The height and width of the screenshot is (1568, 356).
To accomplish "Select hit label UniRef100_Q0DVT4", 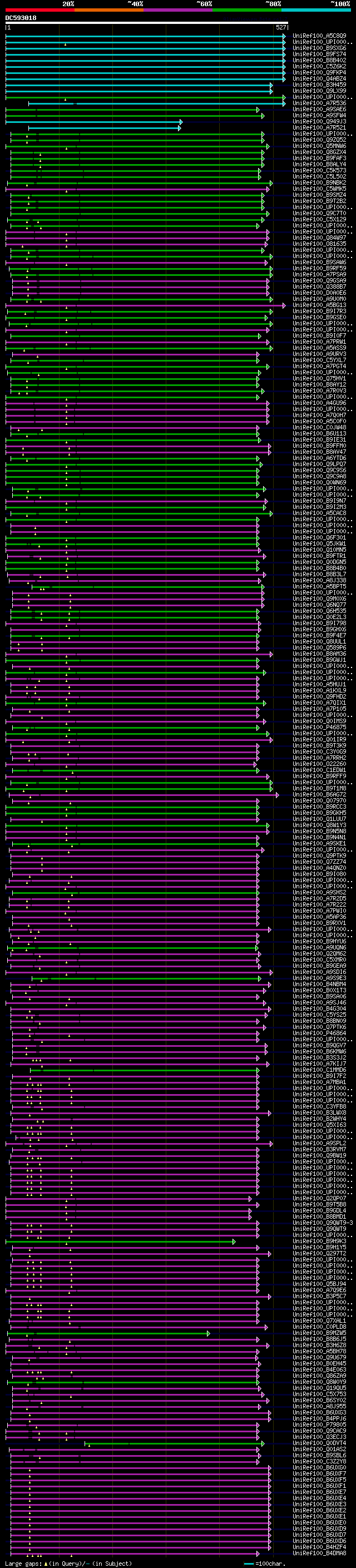I will (319, 1443).
